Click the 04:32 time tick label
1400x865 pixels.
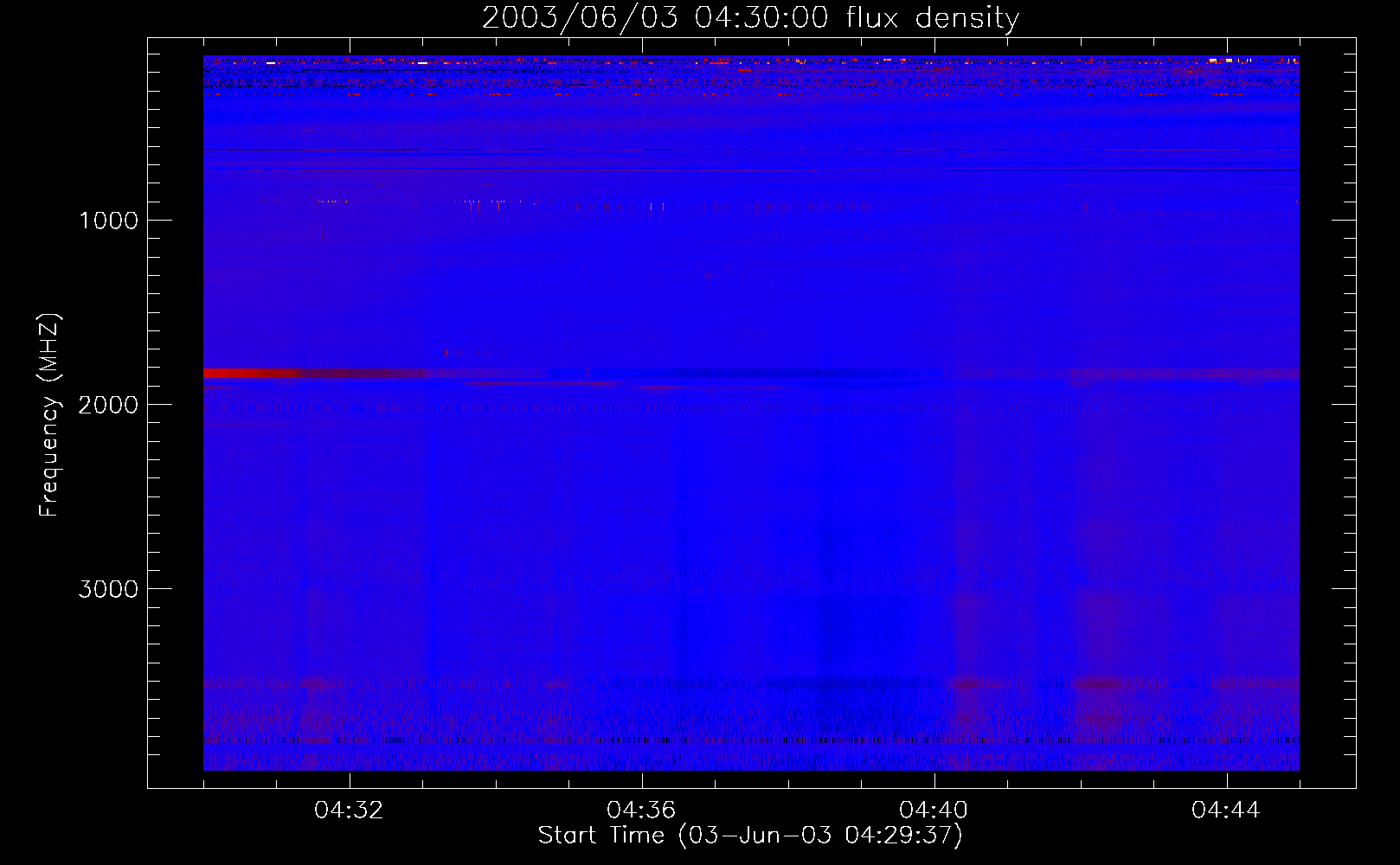[x=350, y=811]
